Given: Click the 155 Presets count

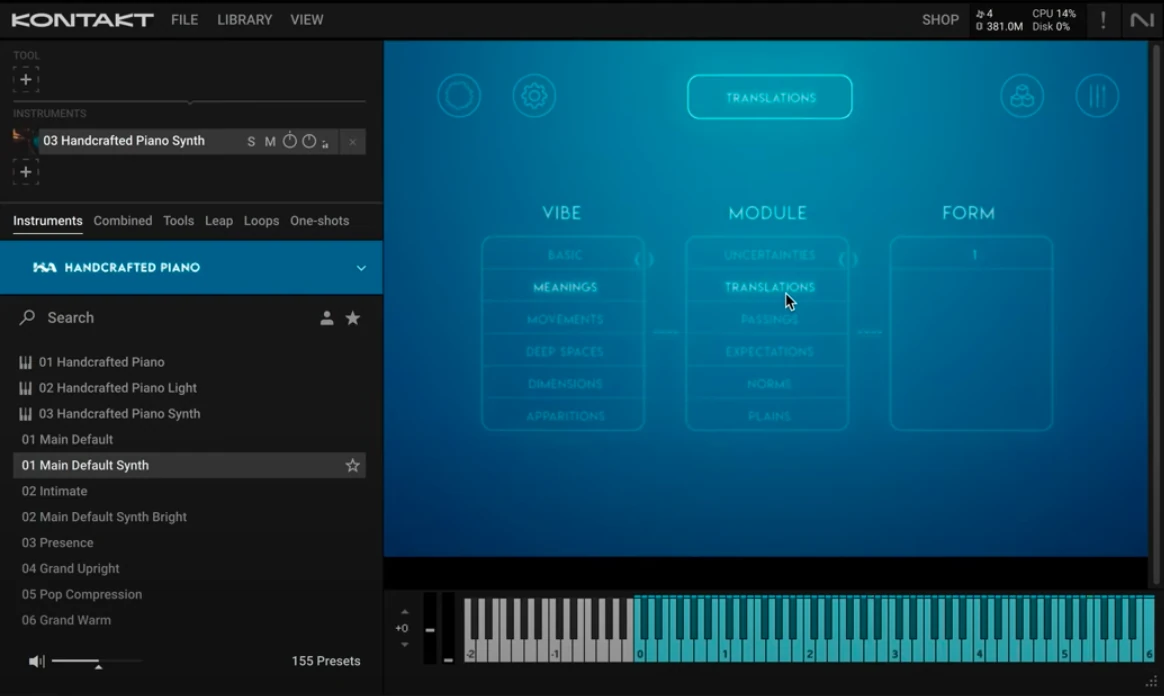Looking at the screenshot, I should tap(326, 661).
